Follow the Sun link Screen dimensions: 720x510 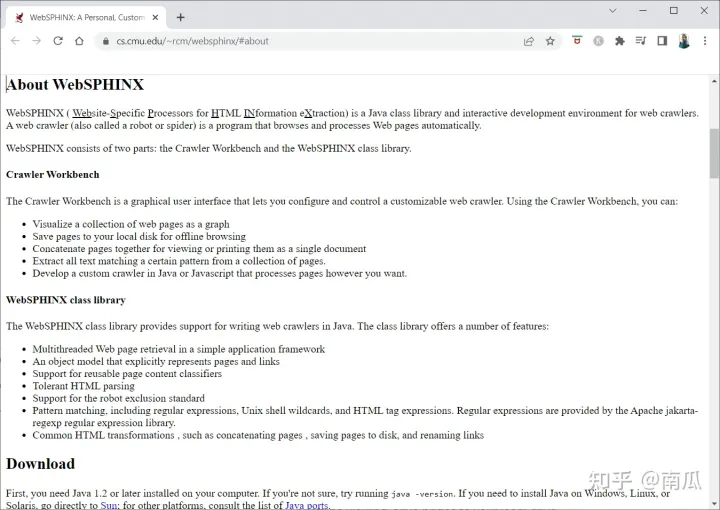coord(109,505)
